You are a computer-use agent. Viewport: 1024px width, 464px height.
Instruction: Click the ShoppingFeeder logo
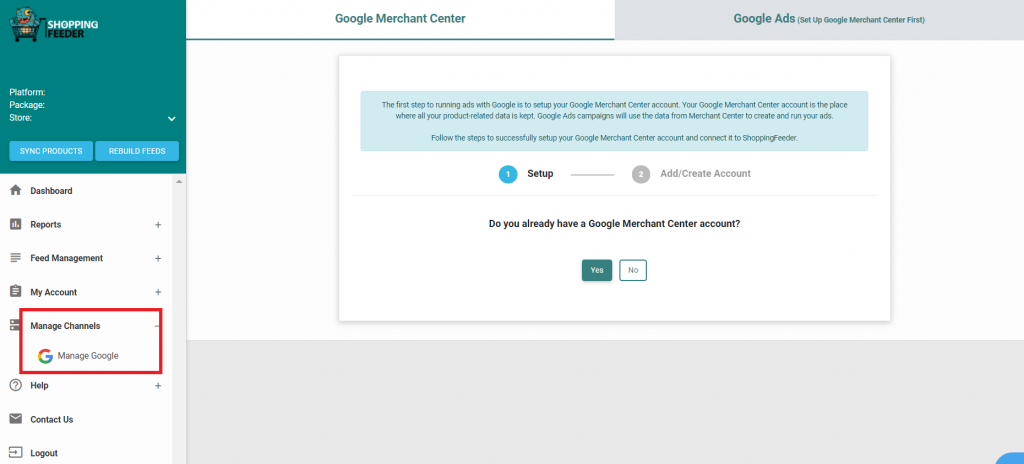54,25
